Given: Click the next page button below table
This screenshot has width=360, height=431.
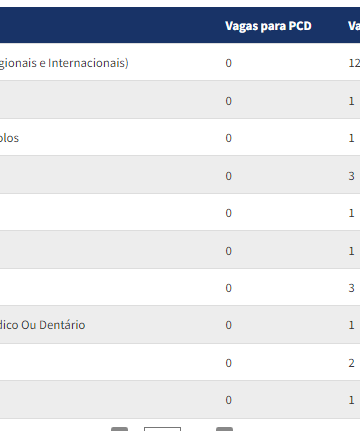Looking at the screenshot, I should pos(224,429).
